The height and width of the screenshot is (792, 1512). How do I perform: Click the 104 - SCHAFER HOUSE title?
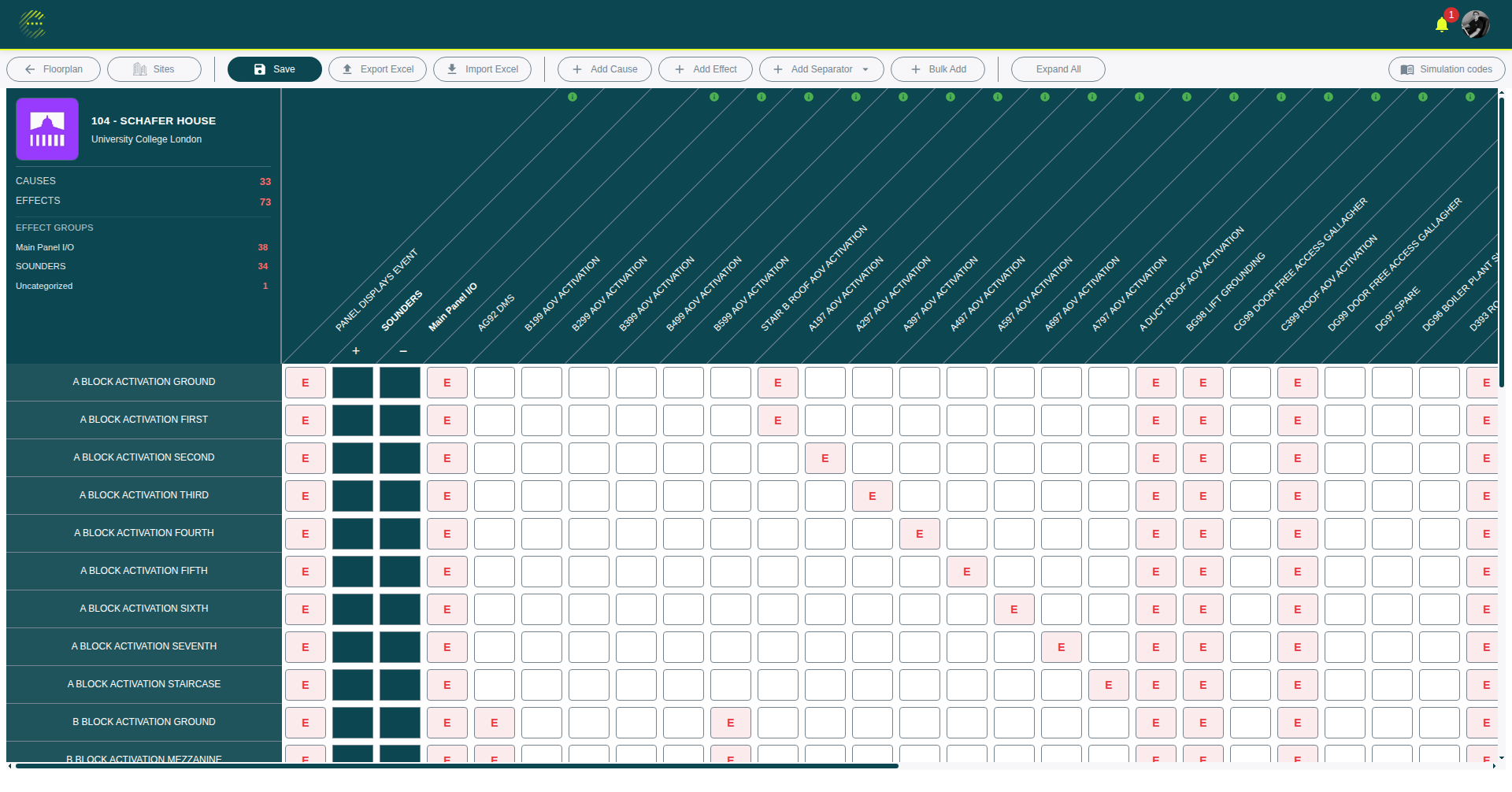point(154,120)
